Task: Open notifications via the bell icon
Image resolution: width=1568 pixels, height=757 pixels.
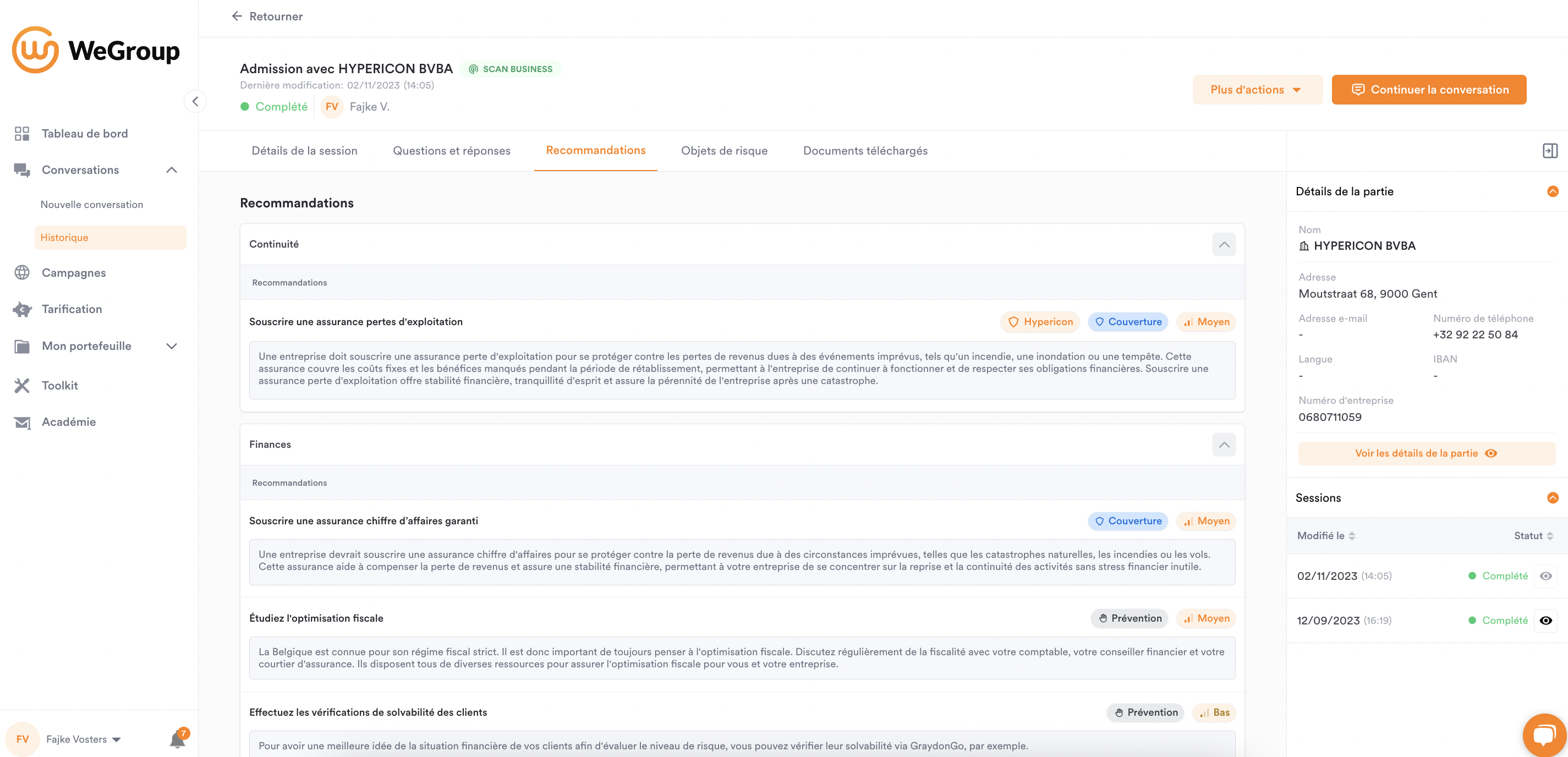Action: [178, 739]
